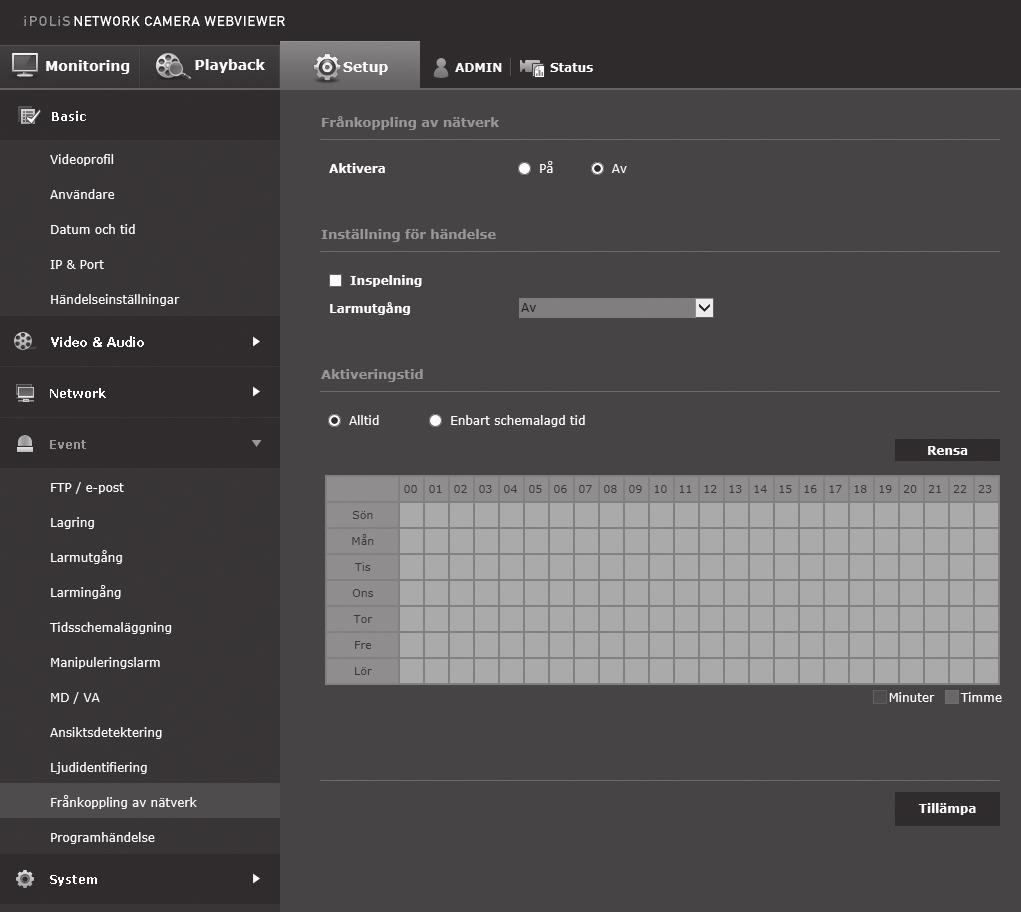Click the Setup gear icon
Image resolution: width=1021 pixels, height=912 pixels.
point(327,66)
